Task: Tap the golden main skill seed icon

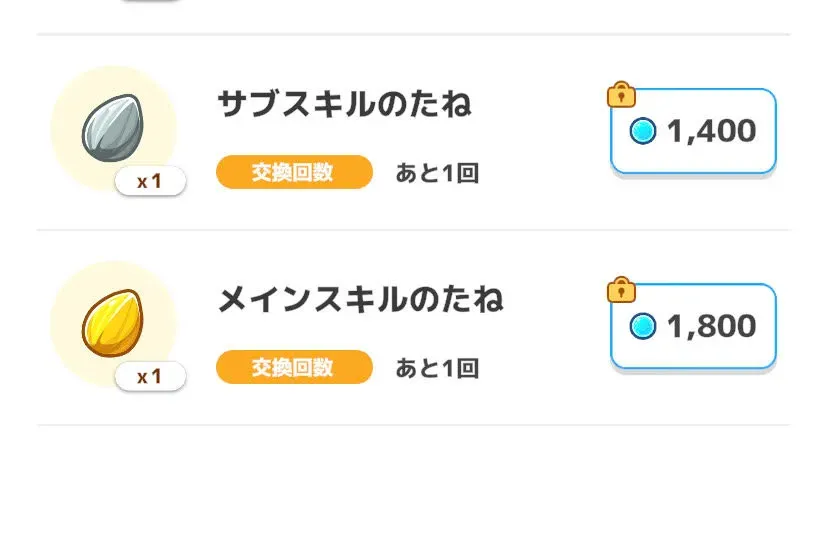Action: point(112,324)
